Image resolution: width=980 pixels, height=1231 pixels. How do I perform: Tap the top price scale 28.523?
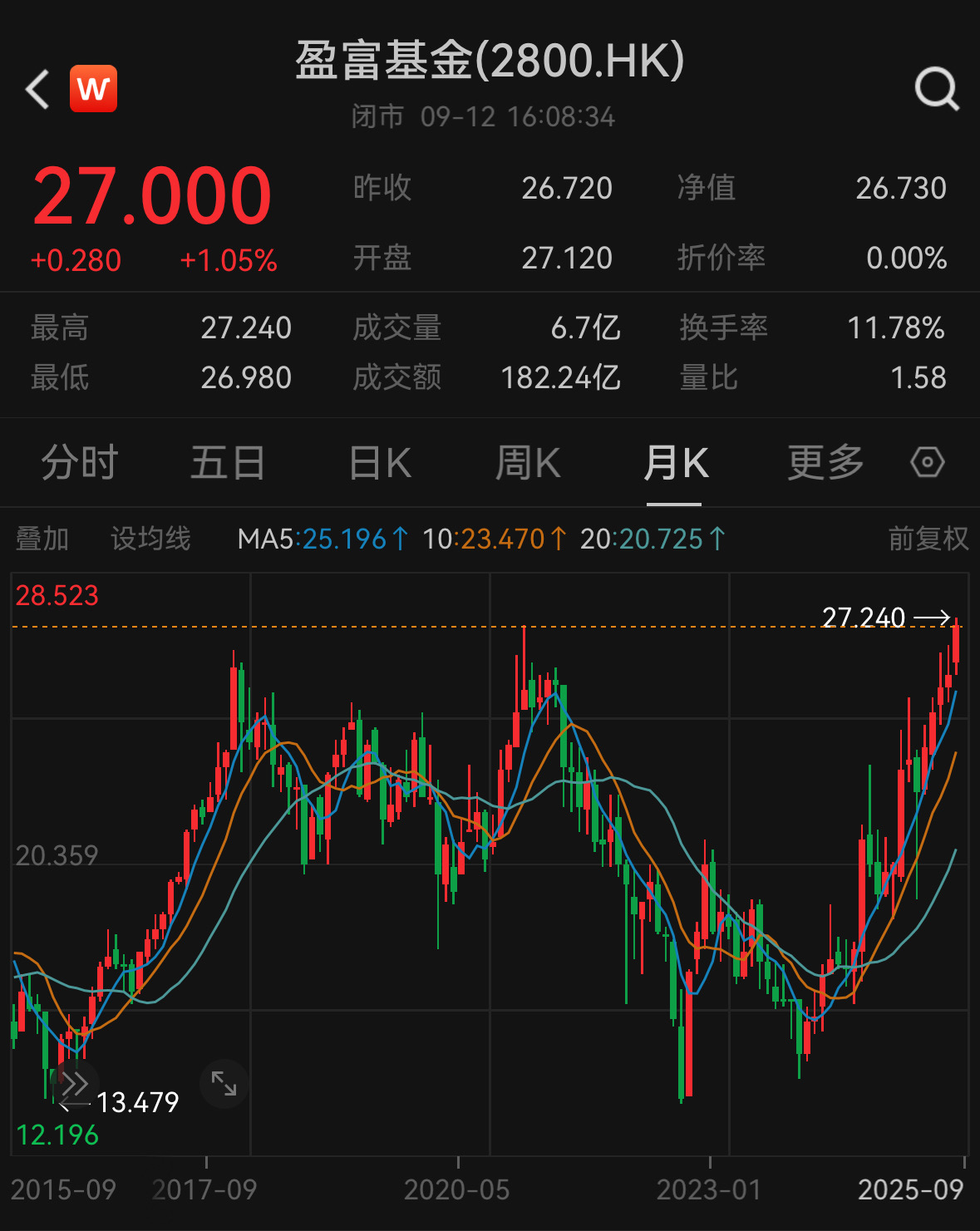point(57,596)
